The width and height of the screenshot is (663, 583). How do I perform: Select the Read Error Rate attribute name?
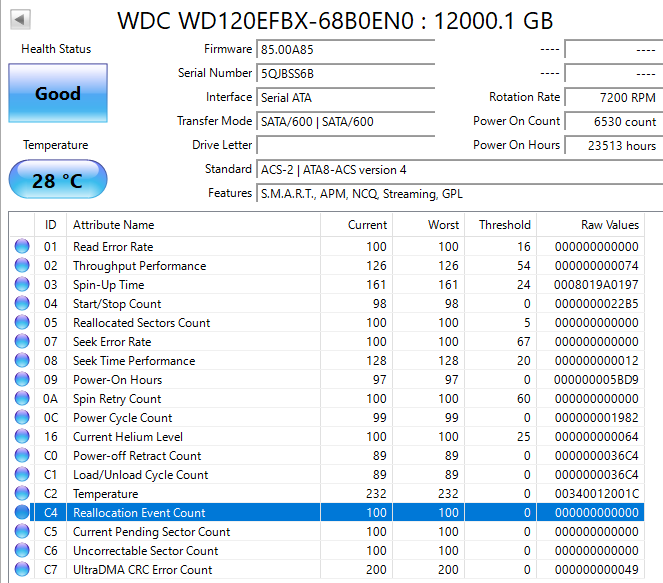point(113,246)
